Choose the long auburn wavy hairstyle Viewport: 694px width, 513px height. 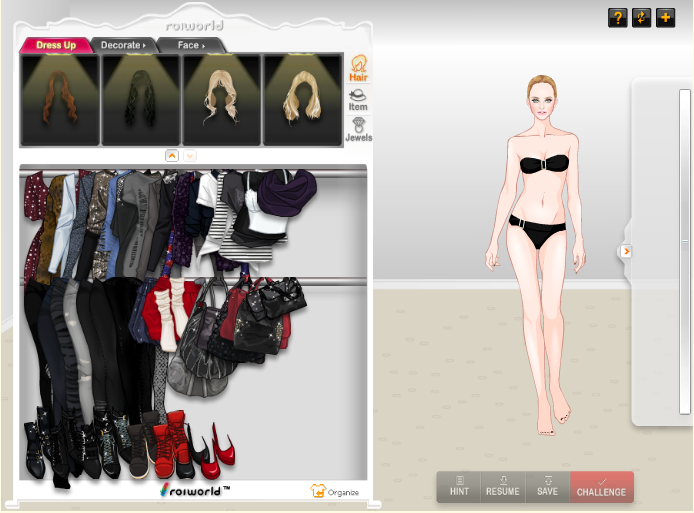coord(60,99)
